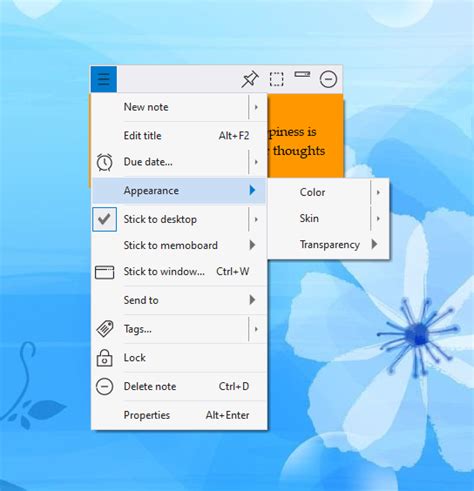Click the dashed square icon in title bar
The image size is (474, 491).
pyautogui.click(x=276, y=79)
